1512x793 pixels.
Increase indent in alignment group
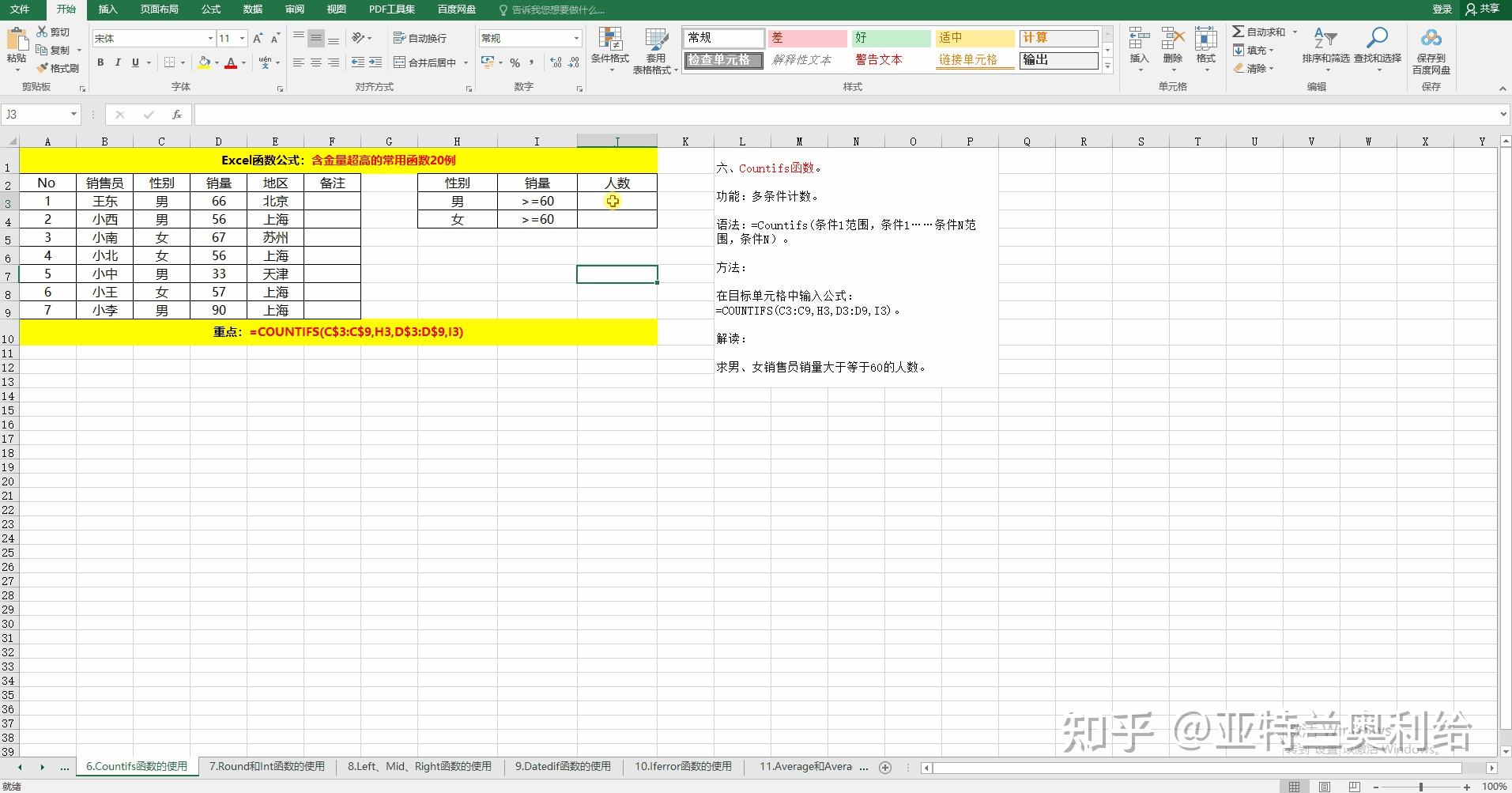pos(375,62)
